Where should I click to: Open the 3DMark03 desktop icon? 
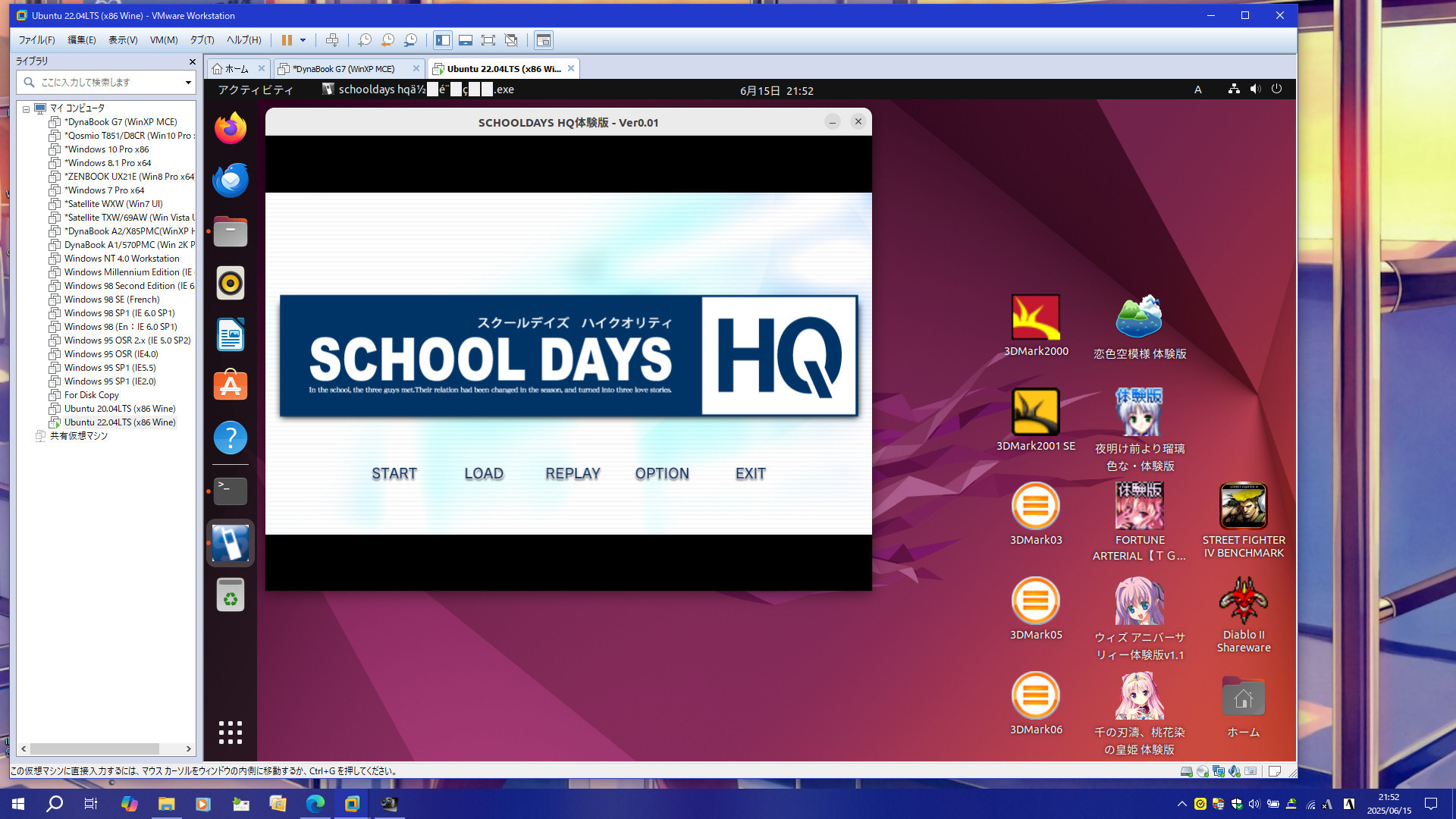(x=1036, y=513)
